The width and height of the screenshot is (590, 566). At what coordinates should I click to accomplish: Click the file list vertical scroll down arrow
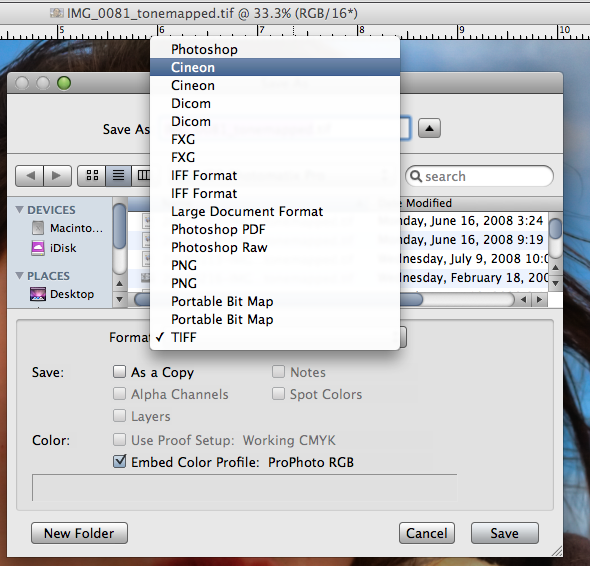555,283
